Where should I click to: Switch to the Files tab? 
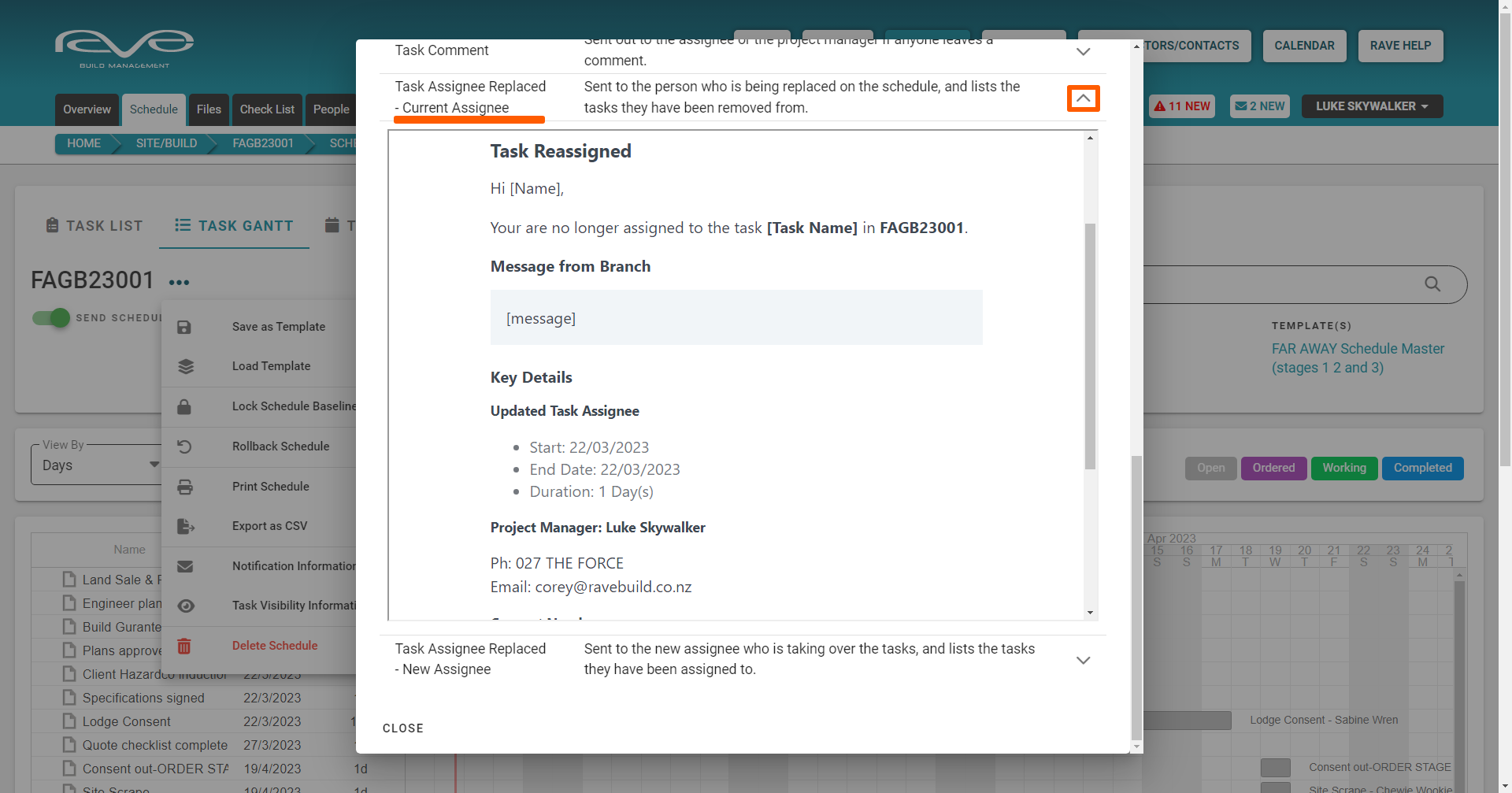209,109
